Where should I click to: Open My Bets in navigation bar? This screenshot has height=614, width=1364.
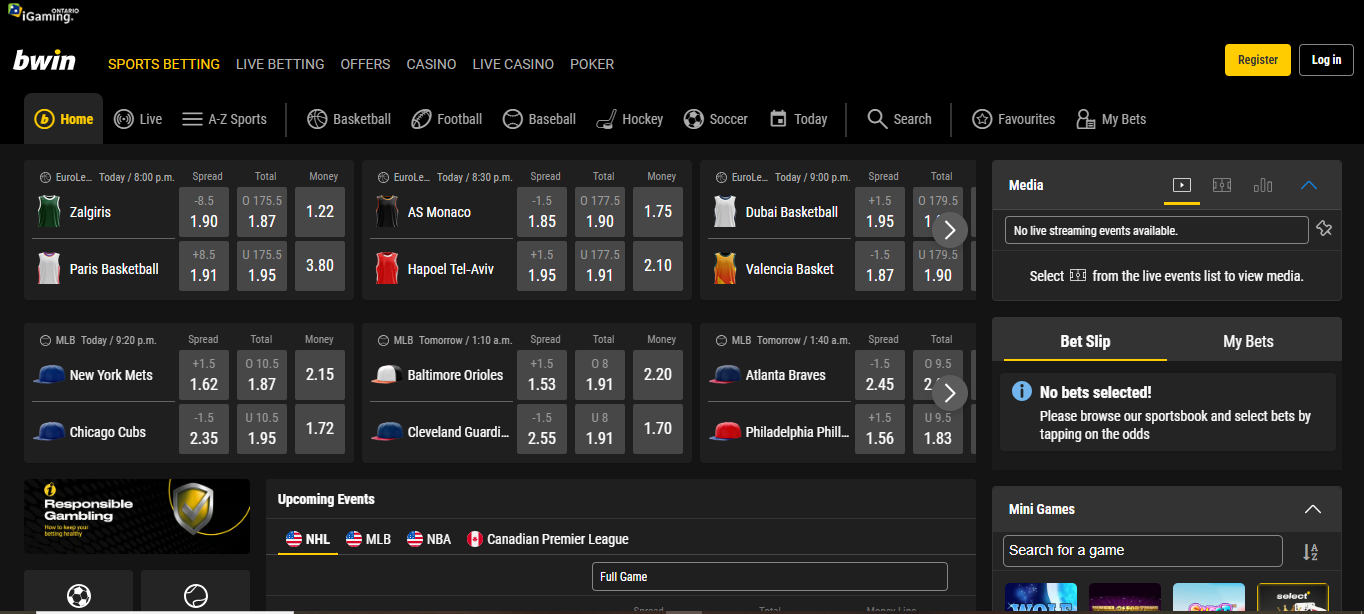1110,119
